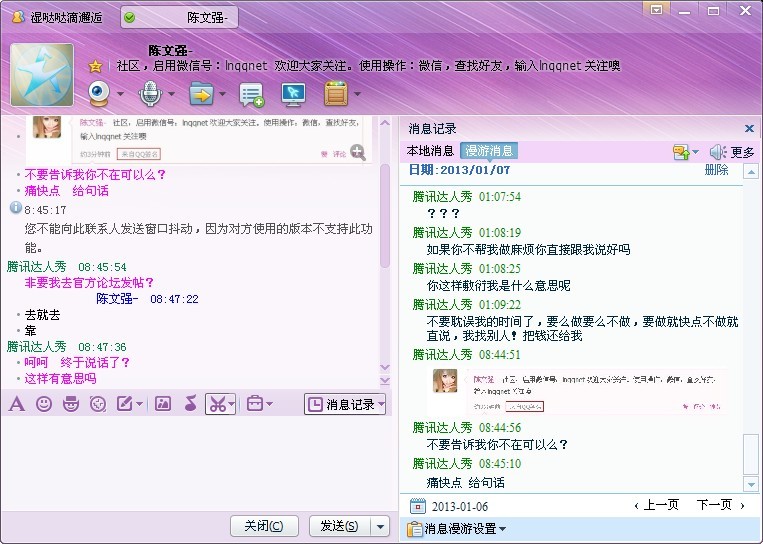Screen dimensions: 763x544
Task: Click the 删除 link
Action: [716, 170]
